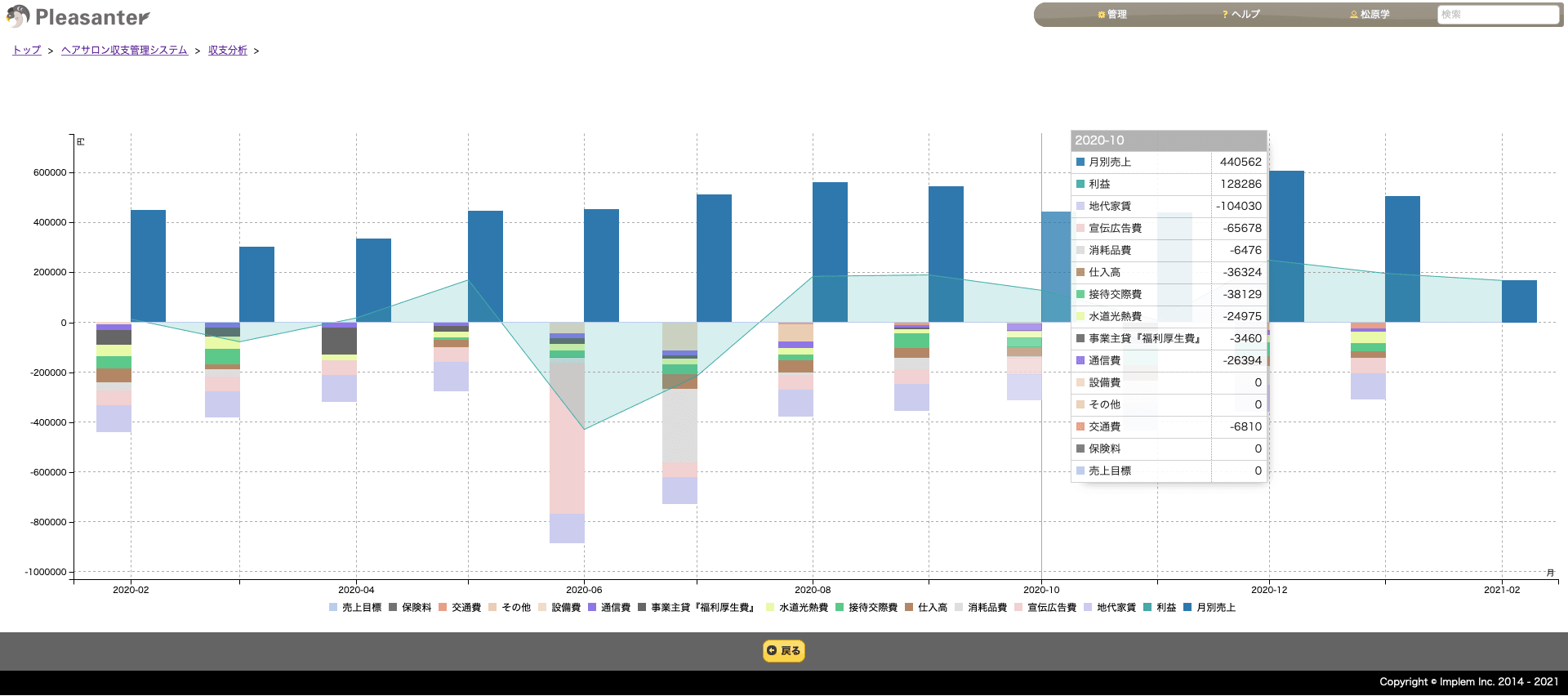
Task: Click the 通信費 legend entry
Action: point(609,608)
